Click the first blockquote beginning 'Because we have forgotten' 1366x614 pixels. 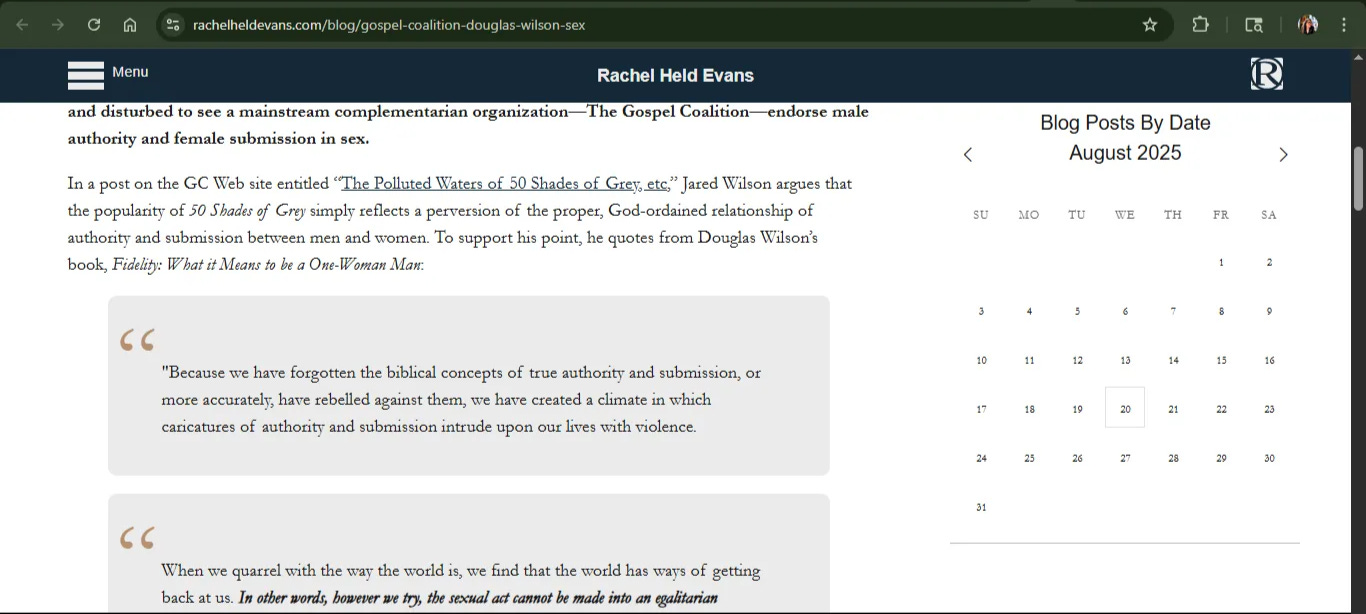[469, 385]
